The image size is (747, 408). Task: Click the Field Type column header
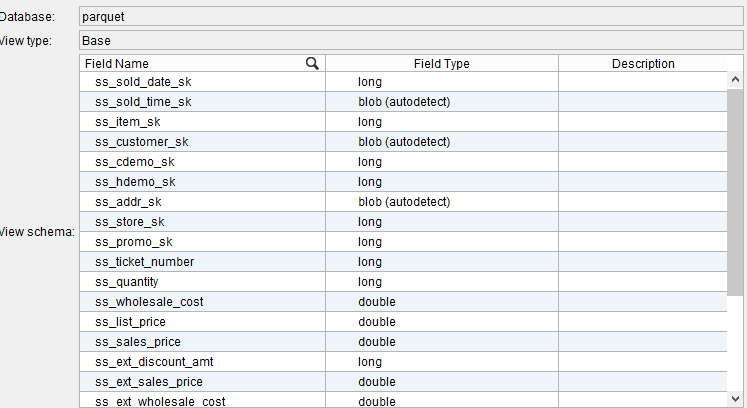[x=442, y=63]
